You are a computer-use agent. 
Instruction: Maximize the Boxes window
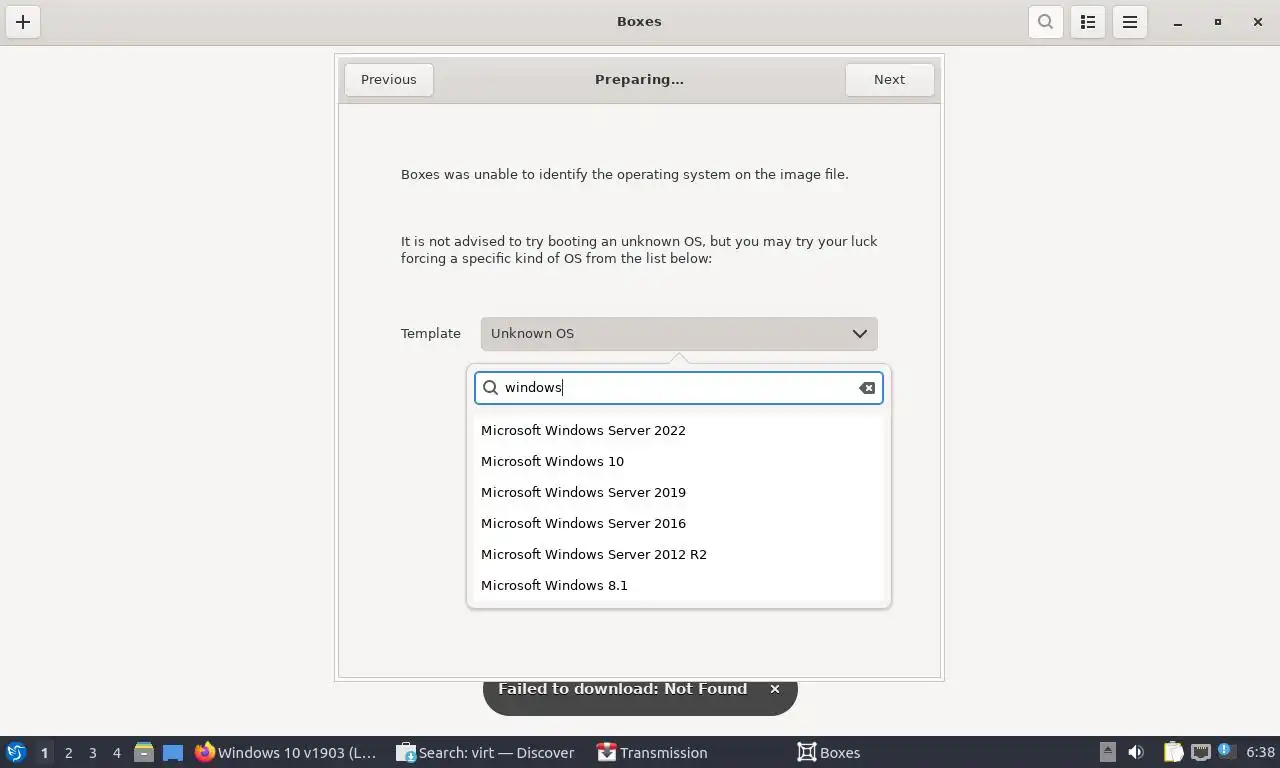click(x=1218, y=22)
